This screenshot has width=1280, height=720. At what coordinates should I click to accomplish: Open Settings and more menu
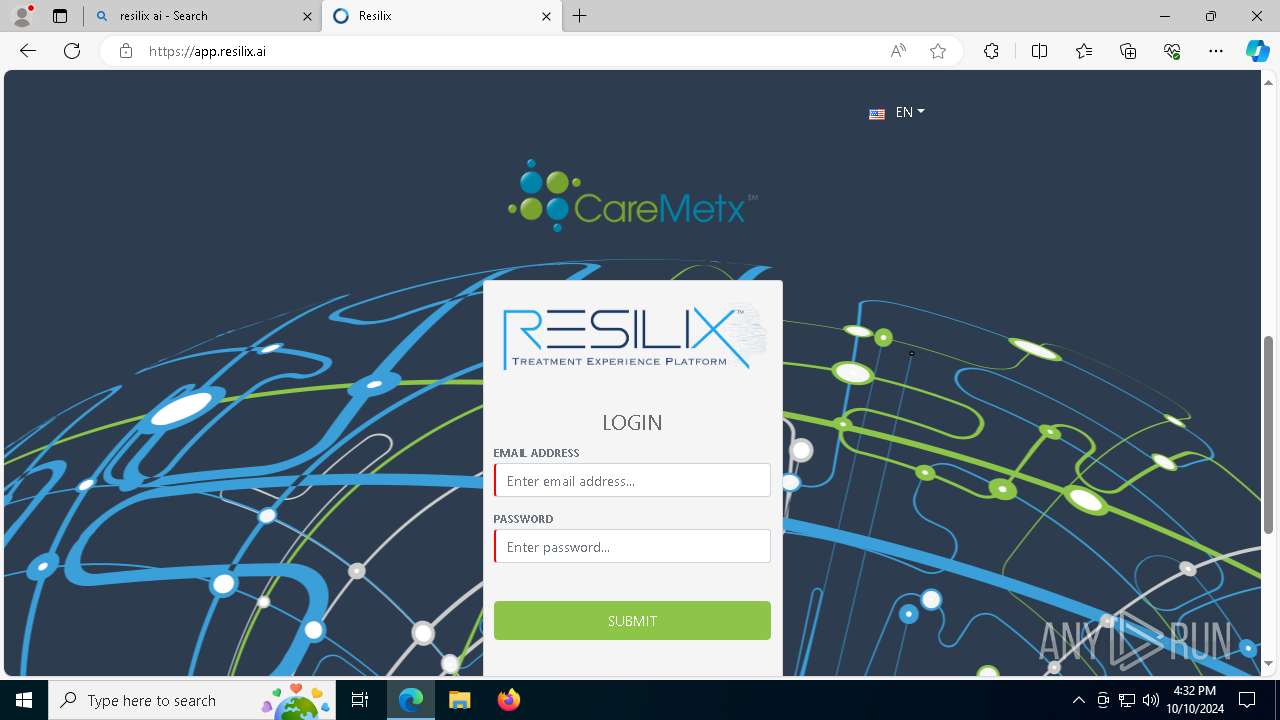1216,51
